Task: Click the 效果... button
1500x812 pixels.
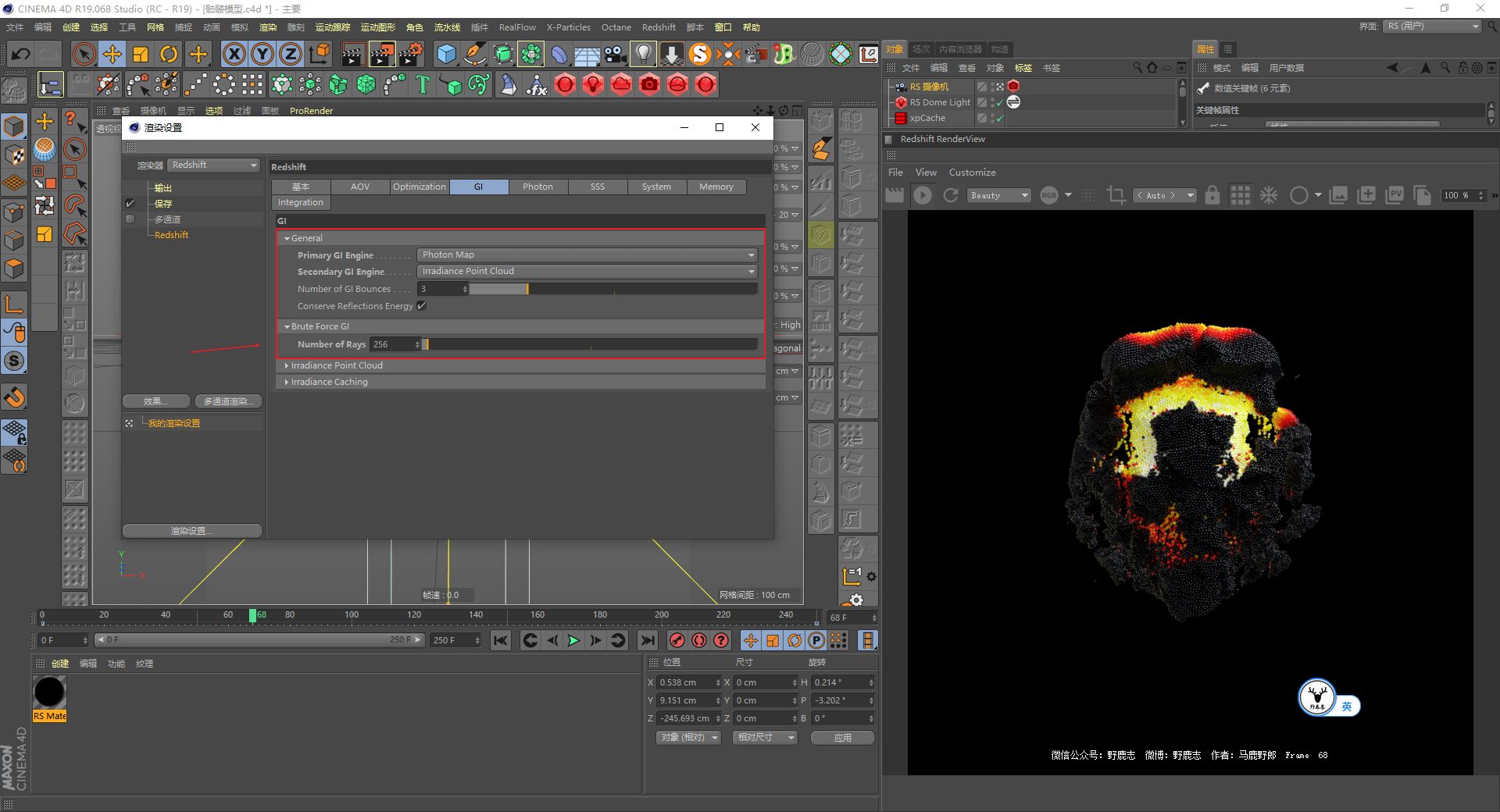Action: [x=156, y=401]
